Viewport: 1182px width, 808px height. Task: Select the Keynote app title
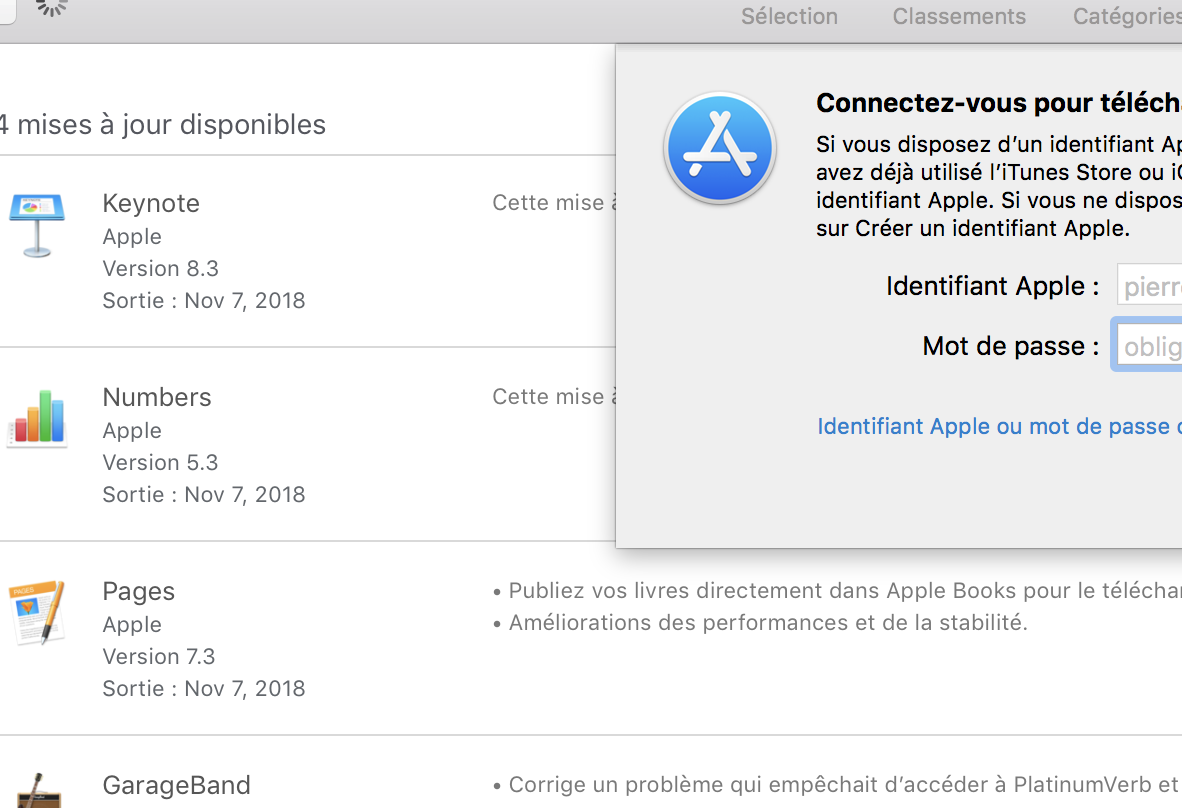tap(151, 204)
